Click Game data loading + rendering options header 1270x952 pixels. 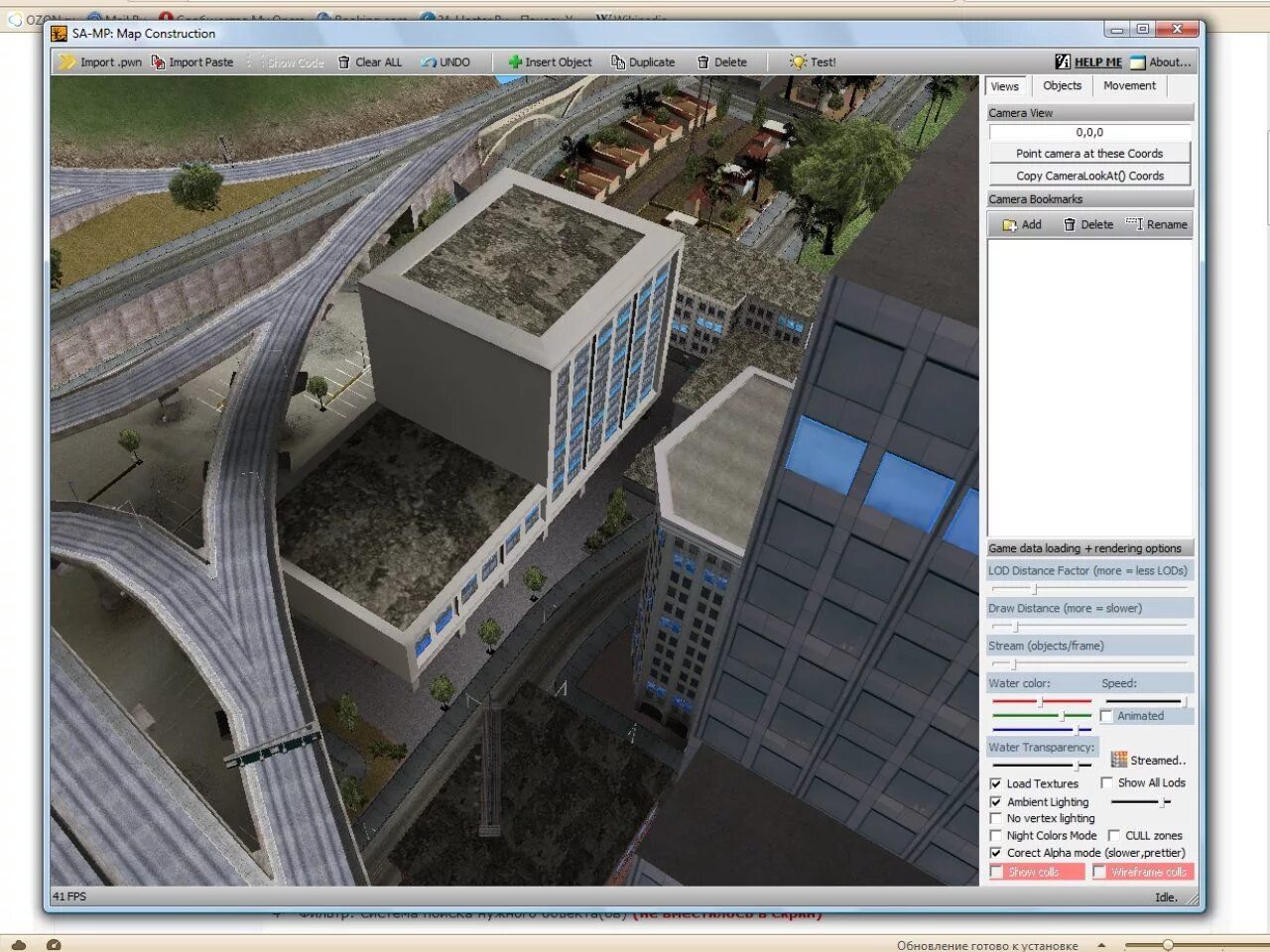pyautogui.click(x=1089, y=548)
